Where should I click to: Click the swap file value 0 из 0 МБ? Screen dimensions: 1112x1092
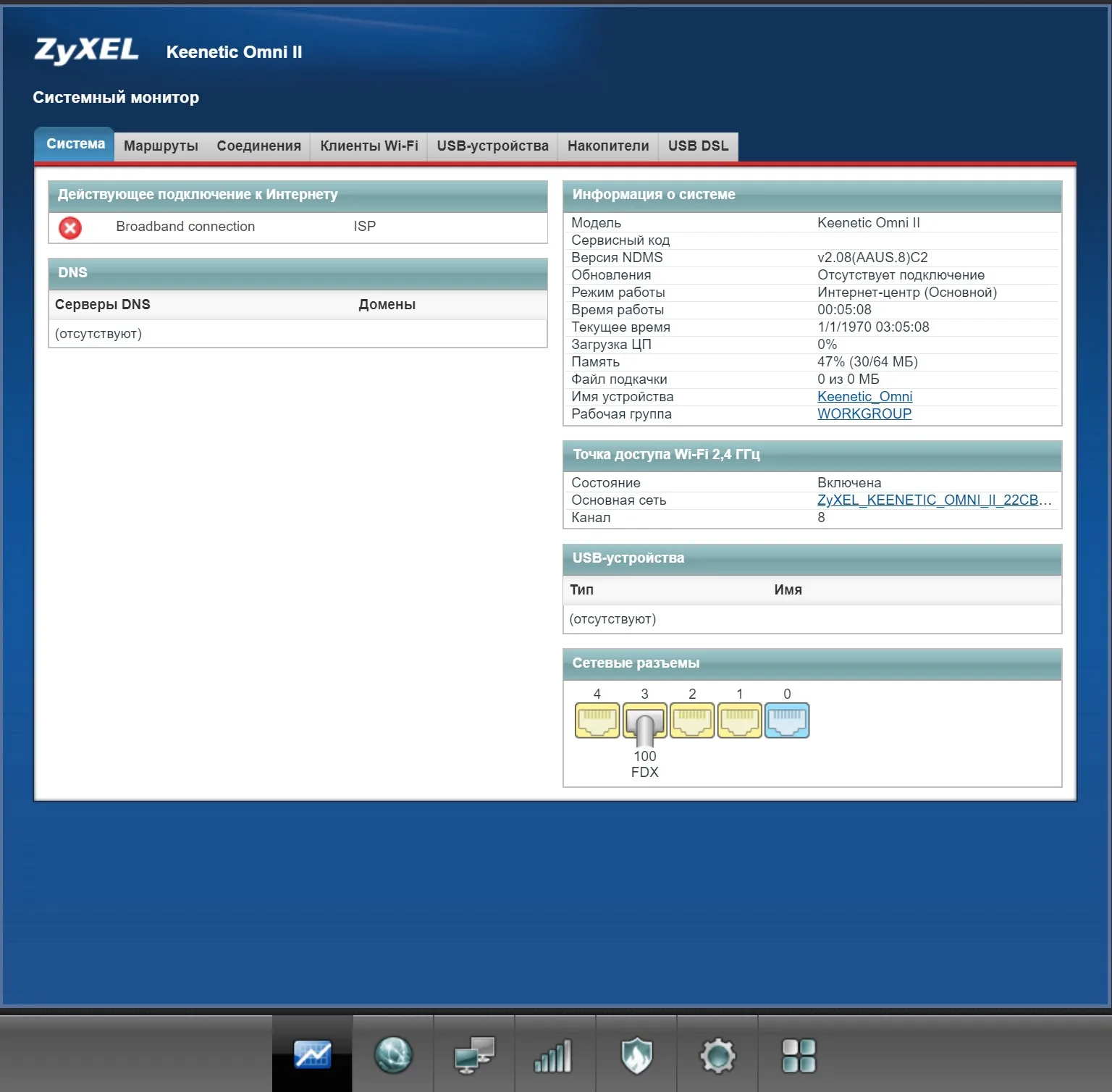tap(848, 379)
